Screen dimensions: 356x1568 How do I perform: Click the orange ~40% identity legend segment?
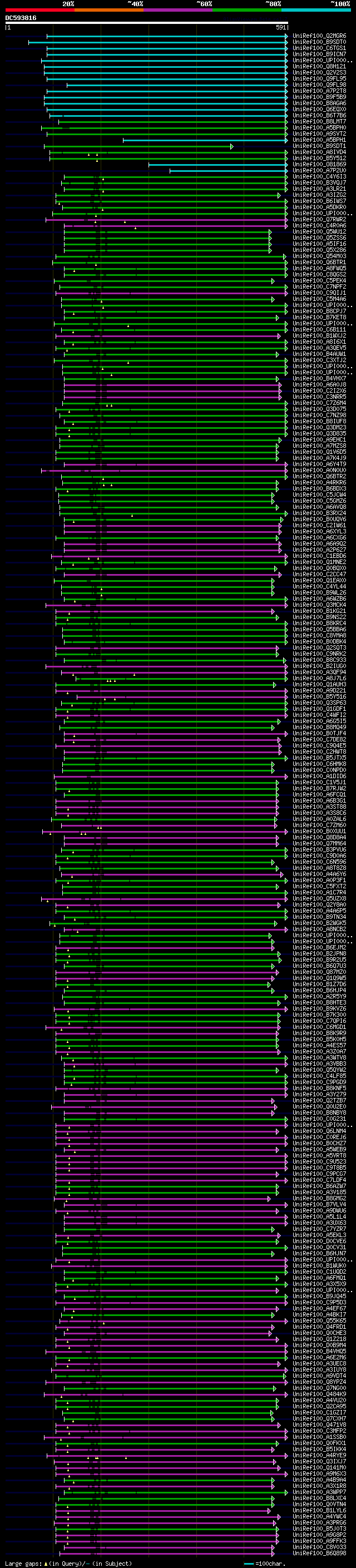(109, 10)
